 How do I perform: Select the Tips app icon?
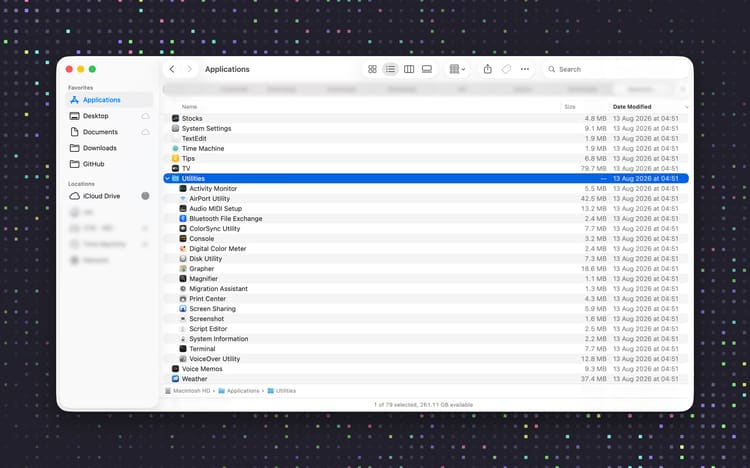[x=175, y=158]
